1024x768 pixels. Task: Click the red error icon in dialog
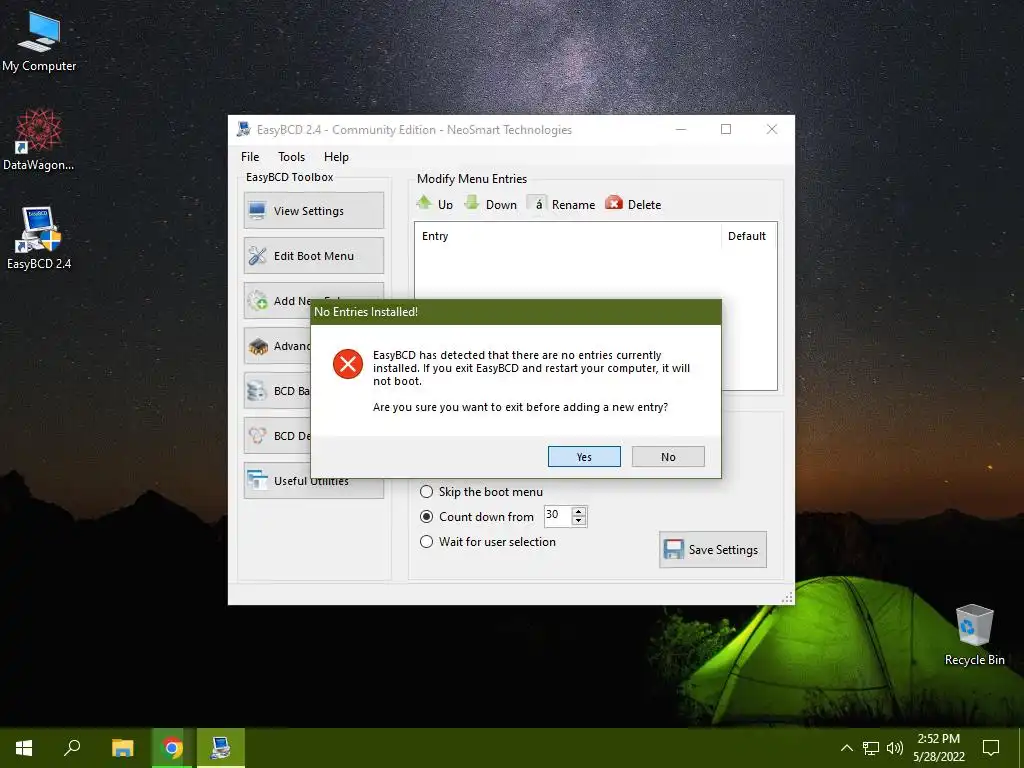(348, 364)
